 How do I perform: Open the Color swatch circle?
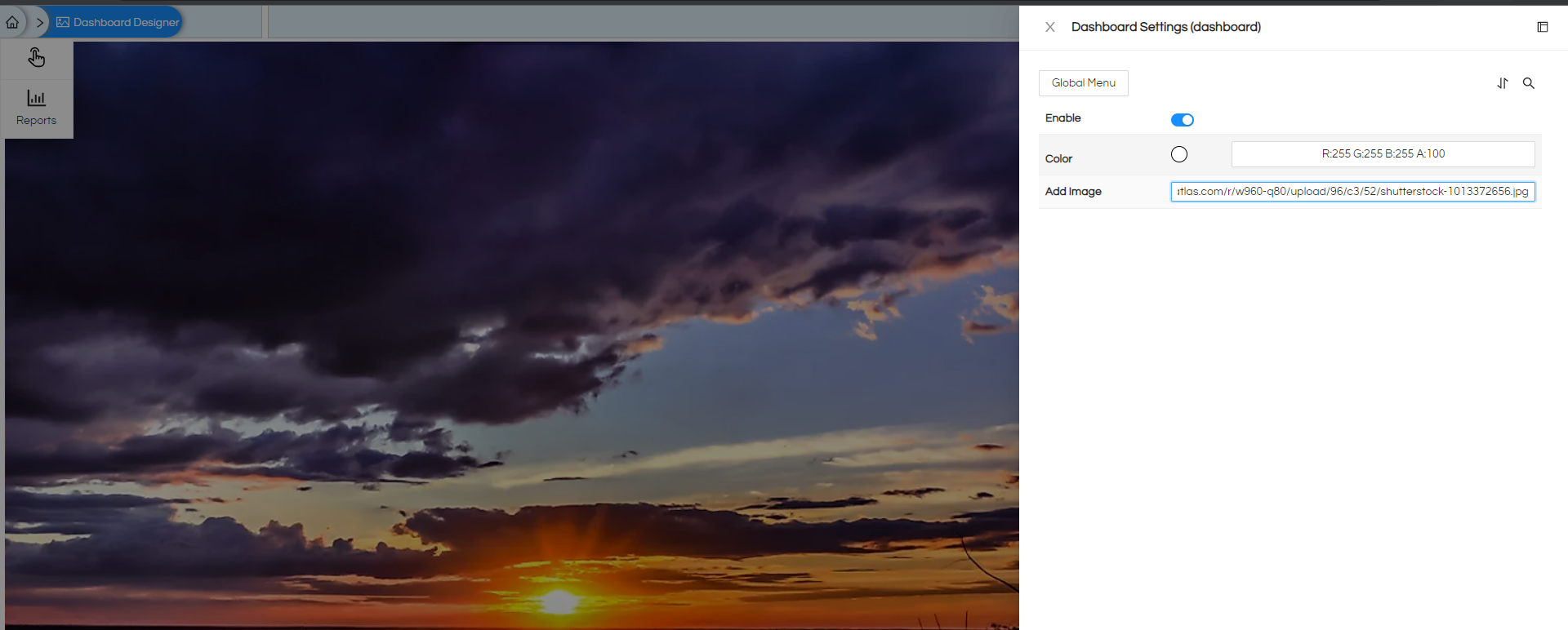point(1179,154)
